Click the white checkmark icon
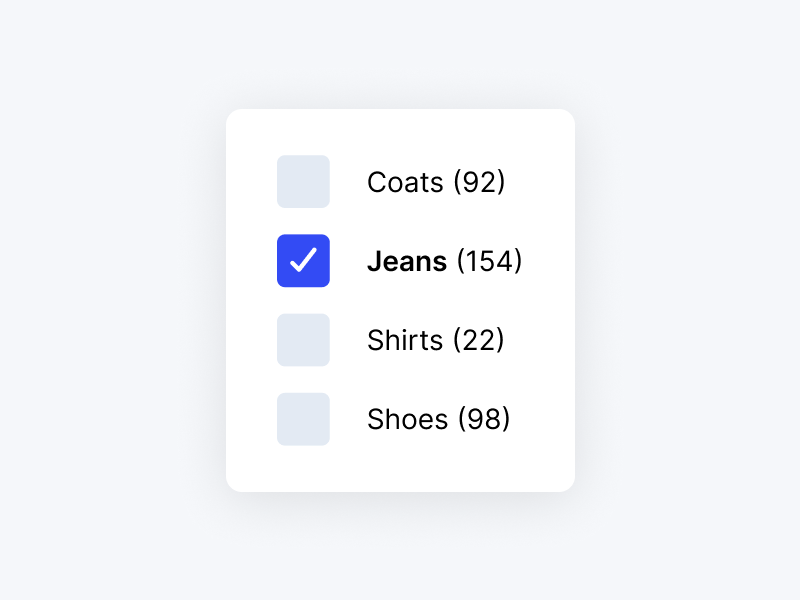Screen dimensions: 800x600 (303, 261)
